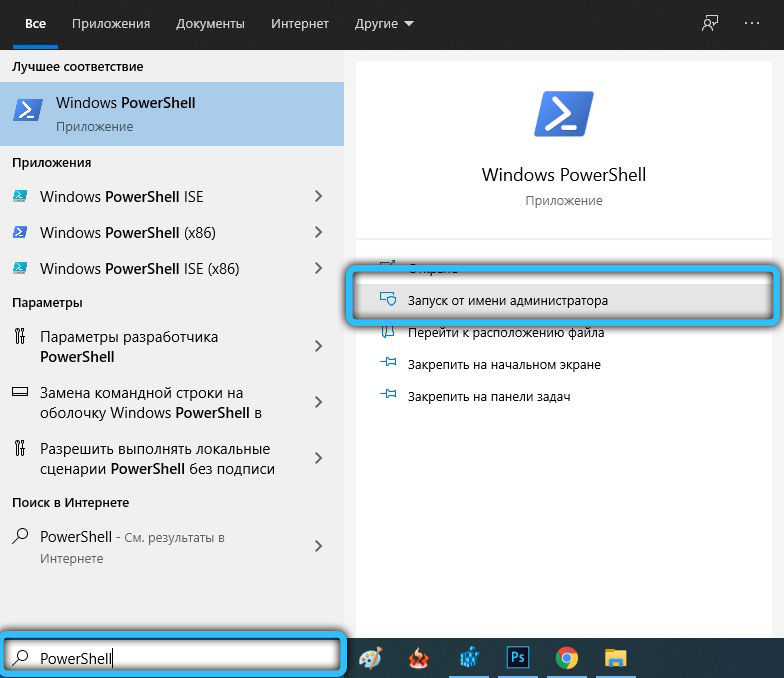Viewport: 784px width, 678px height.
Task: Open File Explorer from the taskbar
Action: point(616,658)
